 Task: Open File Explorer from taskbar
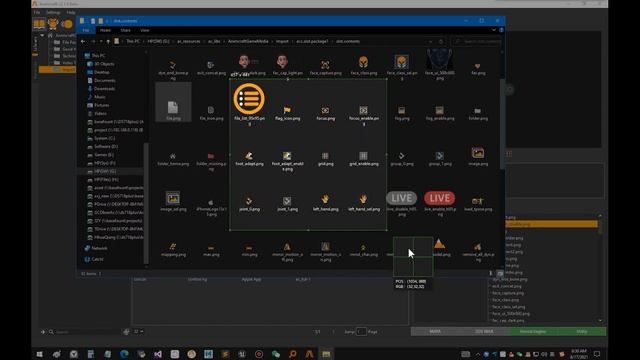click(x=326, y=354)
